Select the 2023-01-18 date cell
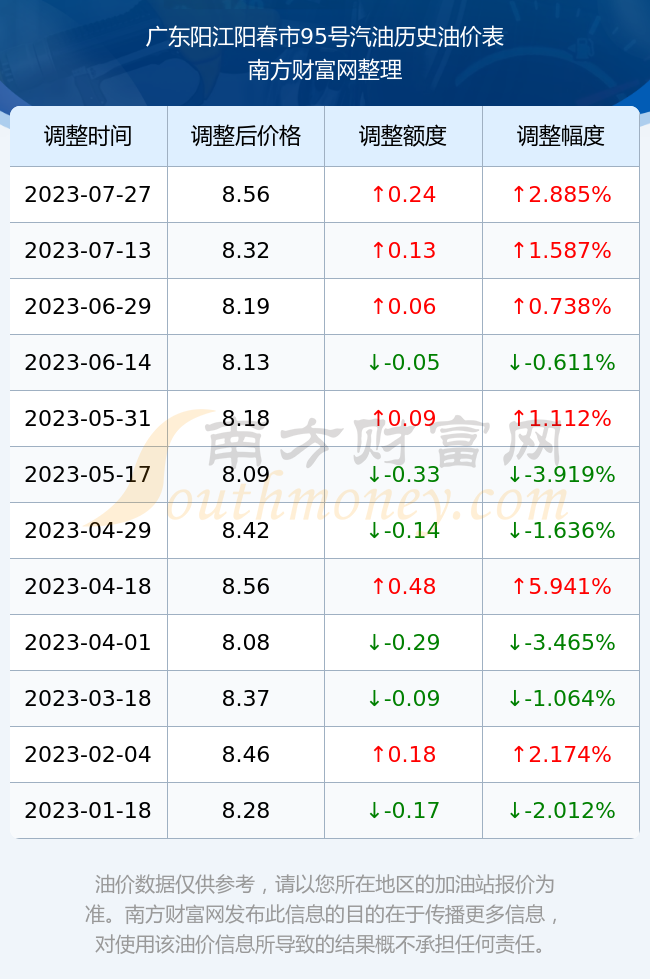 pyautogui.click(x=88, y=810)
